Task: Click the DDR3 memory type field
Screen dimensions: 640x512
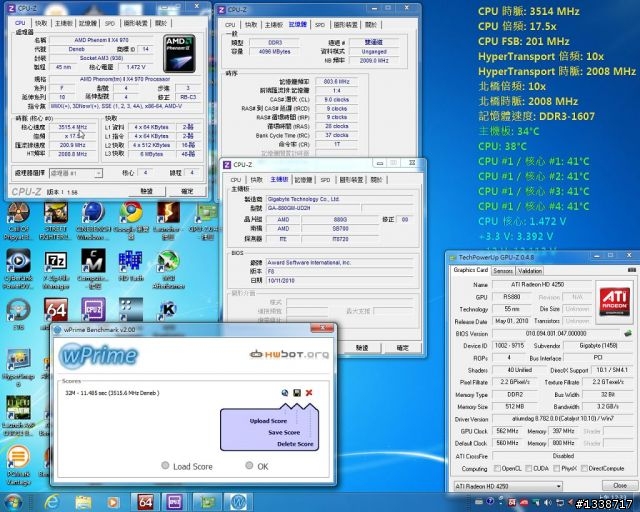Action: (x=275, y=42)
